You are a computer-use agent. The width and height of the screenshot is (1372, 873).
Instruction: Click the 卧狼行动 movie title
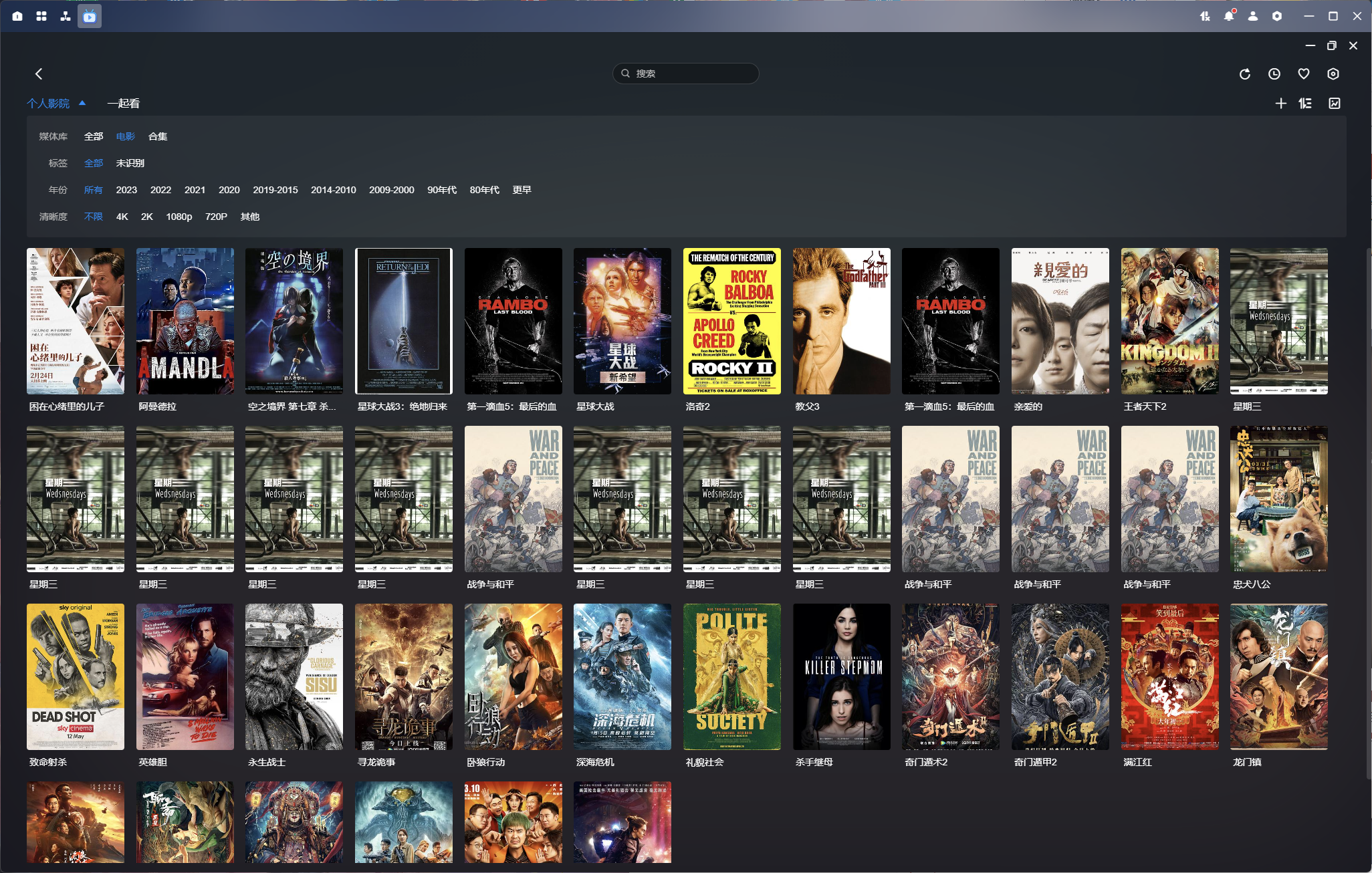(486, 762)
